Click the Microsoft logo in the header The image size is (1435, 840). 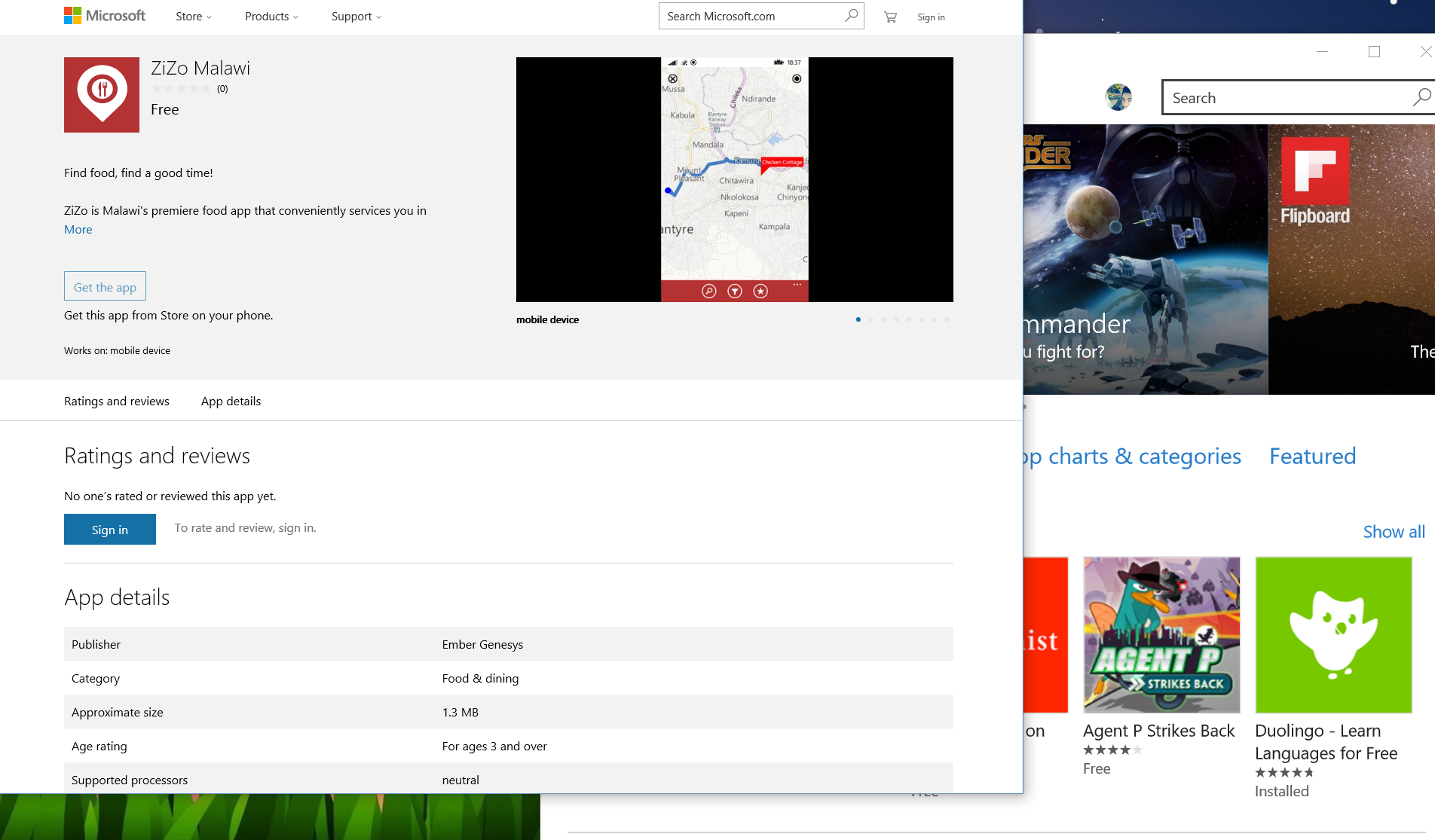(105, 16)
